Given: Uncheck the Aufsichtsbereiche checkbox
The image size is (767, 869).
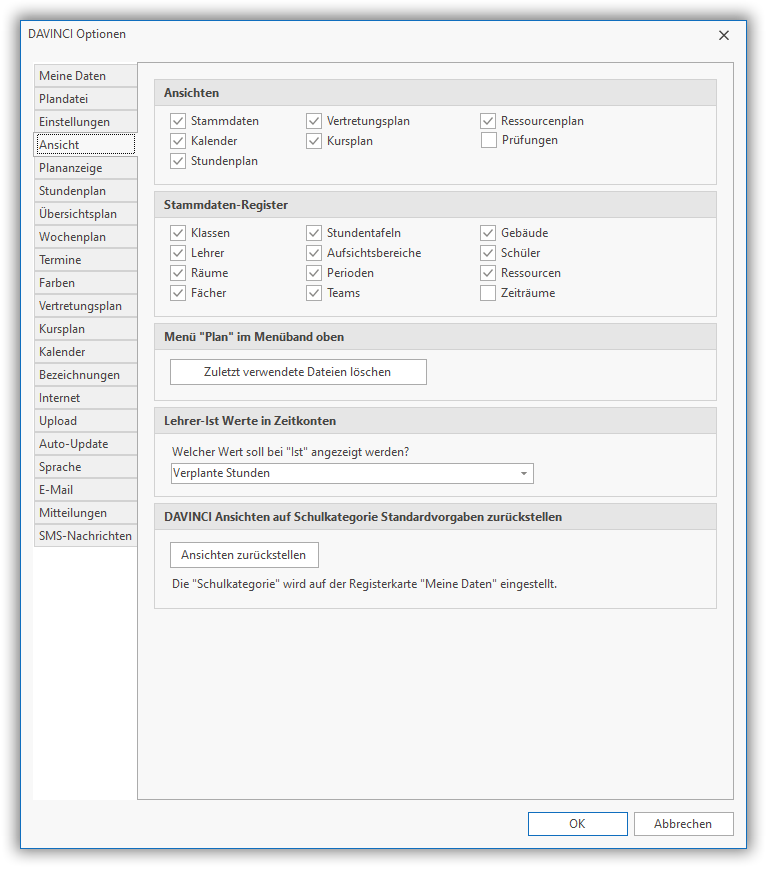Looking at the screenshot, I should [315, 253].
